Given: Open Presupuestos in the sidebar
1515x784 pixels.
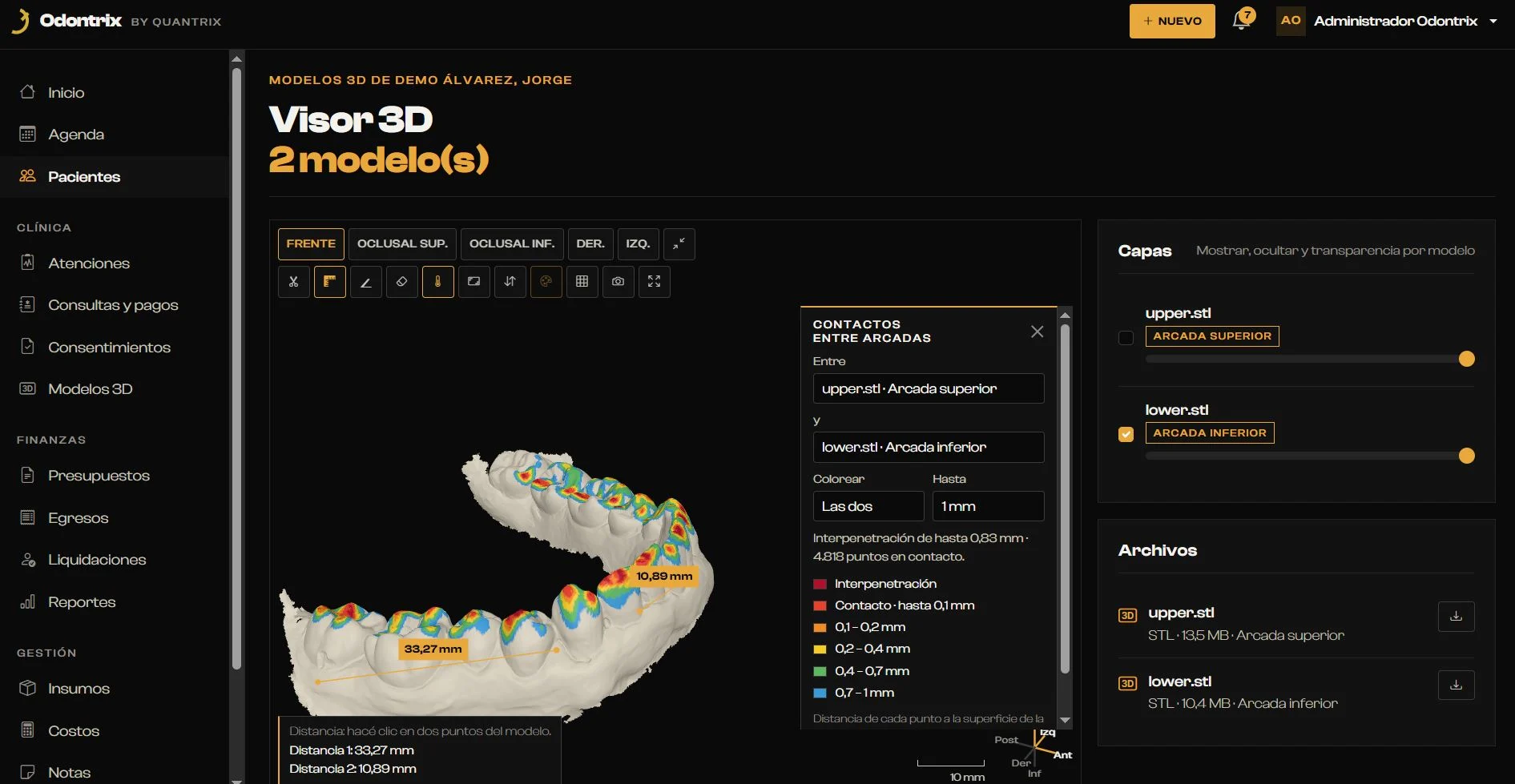Looking at the screenshot, I should coord(115,476).
